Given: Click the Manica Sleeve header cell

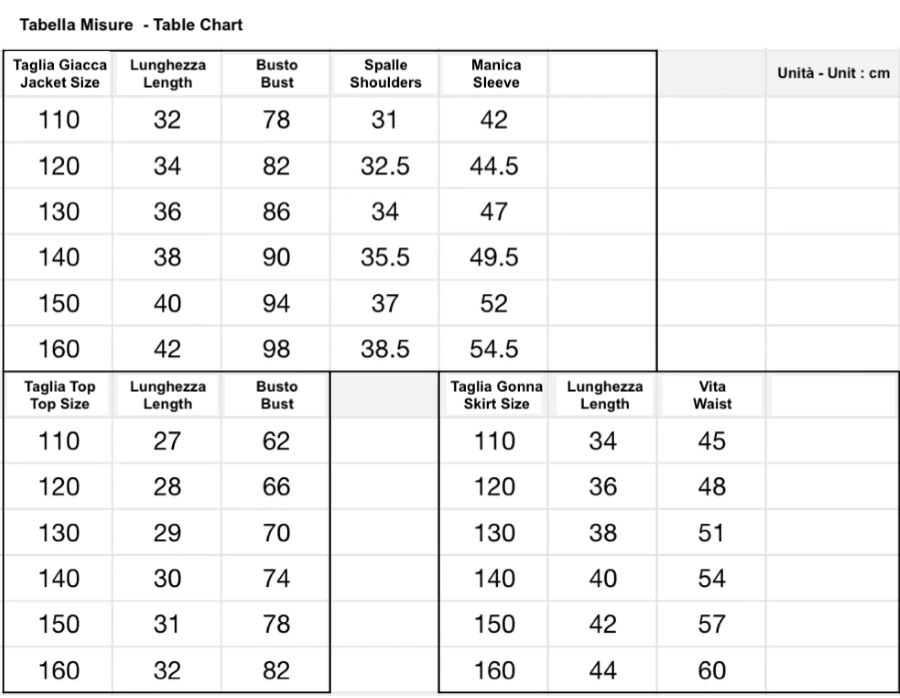Looking at the screenshot, I should point(495,73).
